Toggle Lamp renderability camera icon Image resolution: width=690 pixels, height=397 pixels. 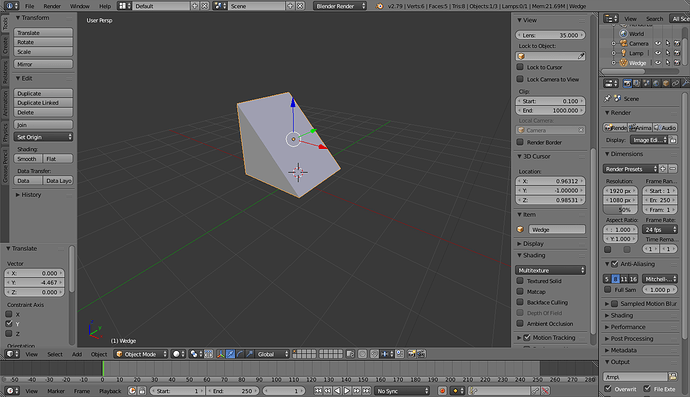tap(677, 53)
